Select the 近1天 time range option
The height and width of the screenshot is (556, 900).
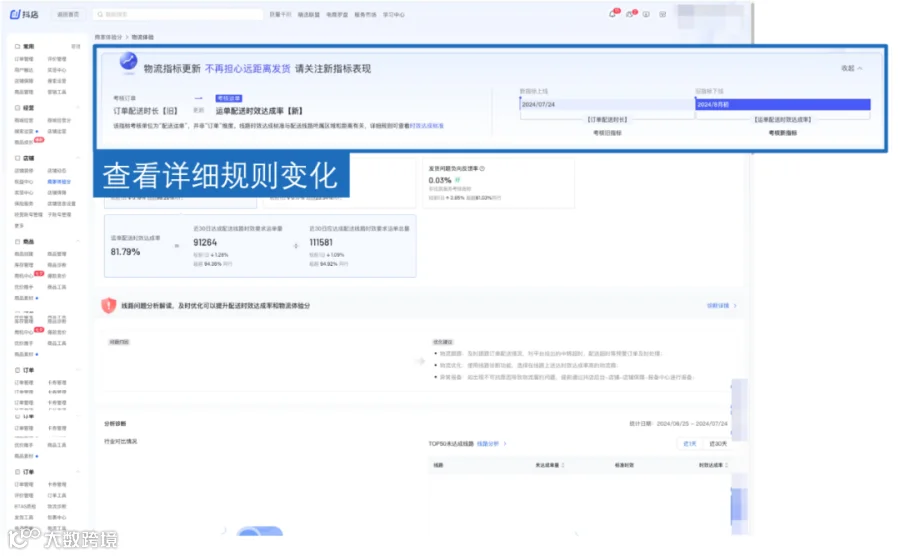(x=690, y=444)
